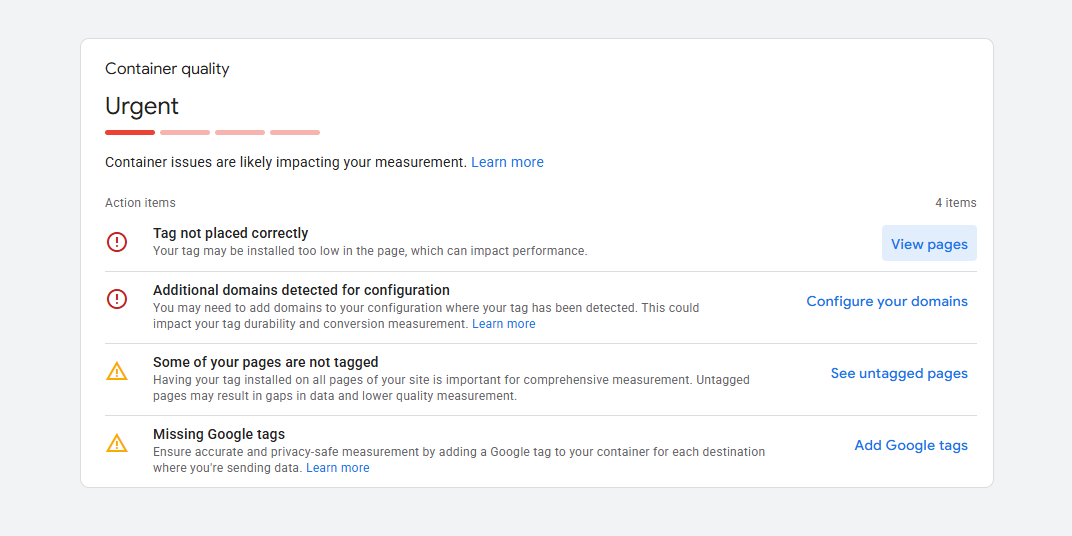Click the orange warning triangle beside Missing Google tags
Image resolution: width=1072 pixels, height=536 pixels.
tap(117, 443)
